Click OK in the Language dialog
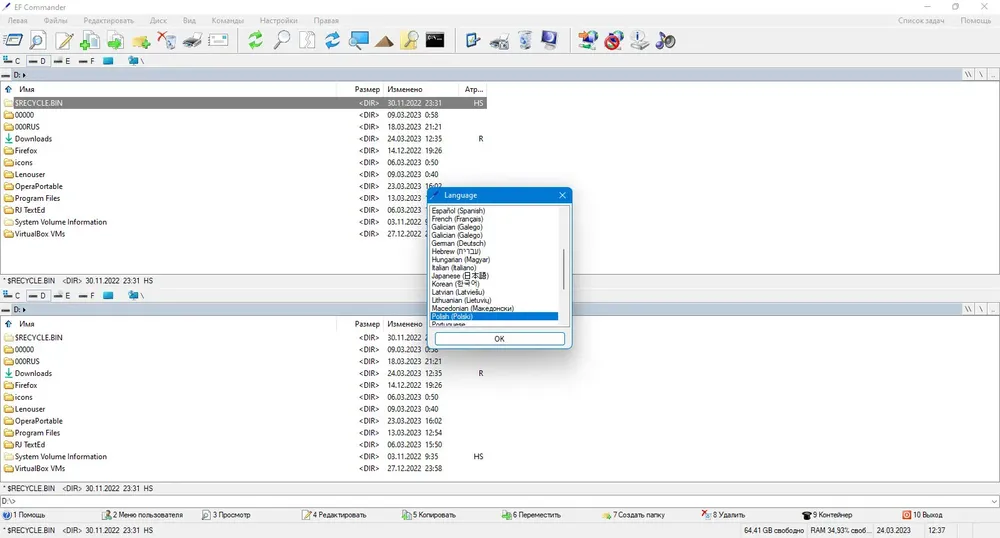 click(499, 338)
